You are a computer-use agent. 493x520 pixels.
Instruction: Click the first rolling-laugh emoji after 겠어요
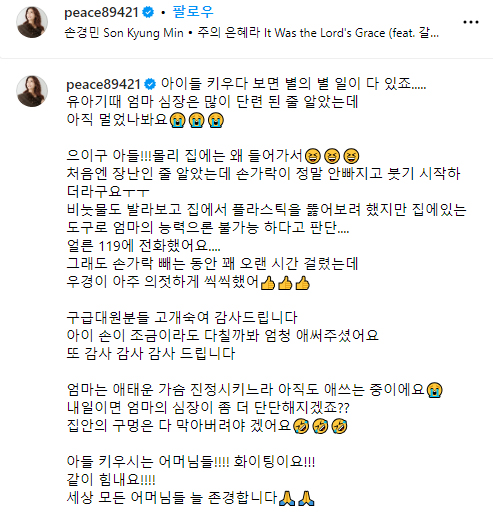click(x=301, y=426)
